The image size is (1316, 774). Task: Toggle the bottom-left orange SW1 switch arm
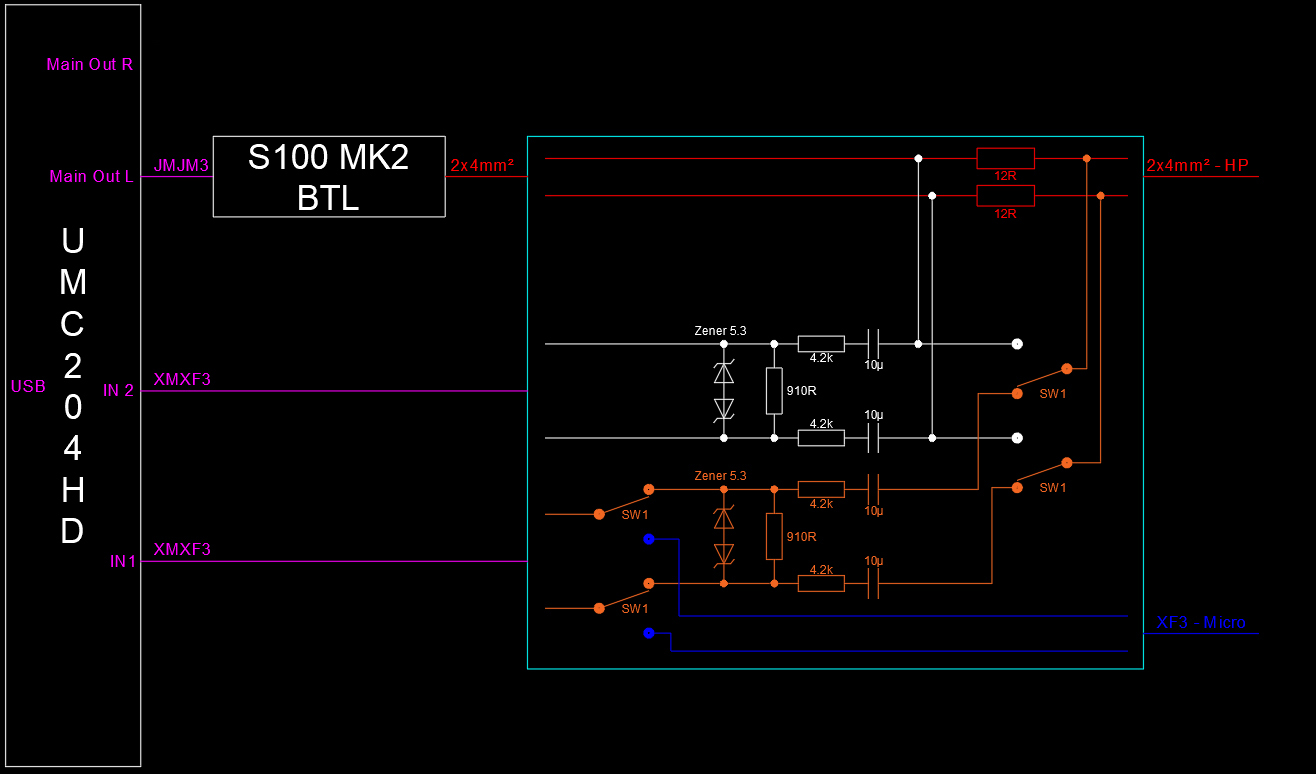pos(624,595)
